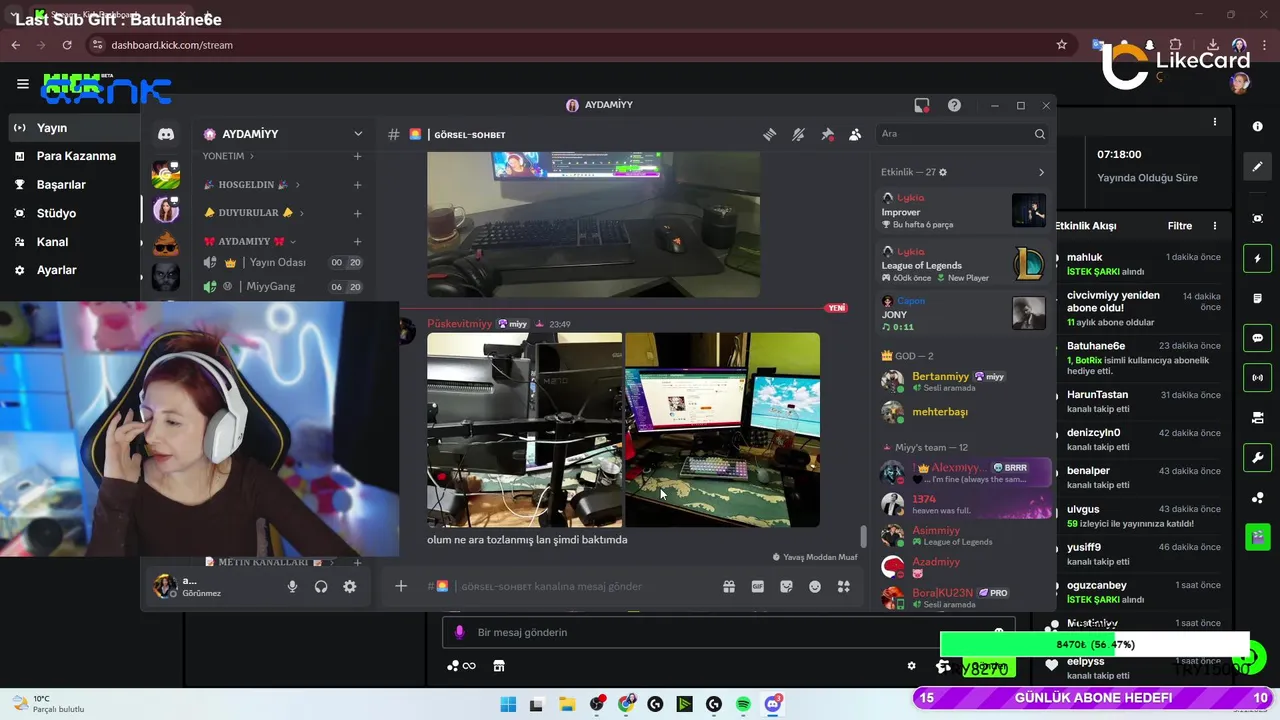Open right monitor setup photo from Püskevitmiyy
Screen dimensions: 1280x720
tap(722, 430)
